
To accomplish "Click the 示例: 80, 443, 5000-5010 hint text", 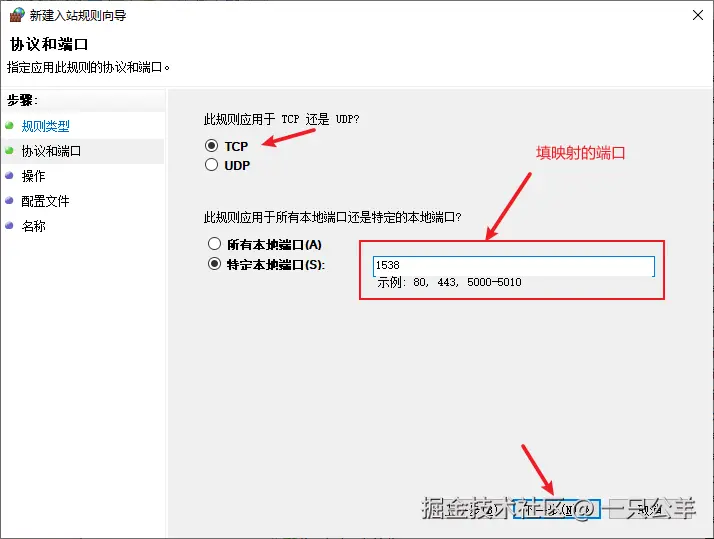I will point(449,283).
